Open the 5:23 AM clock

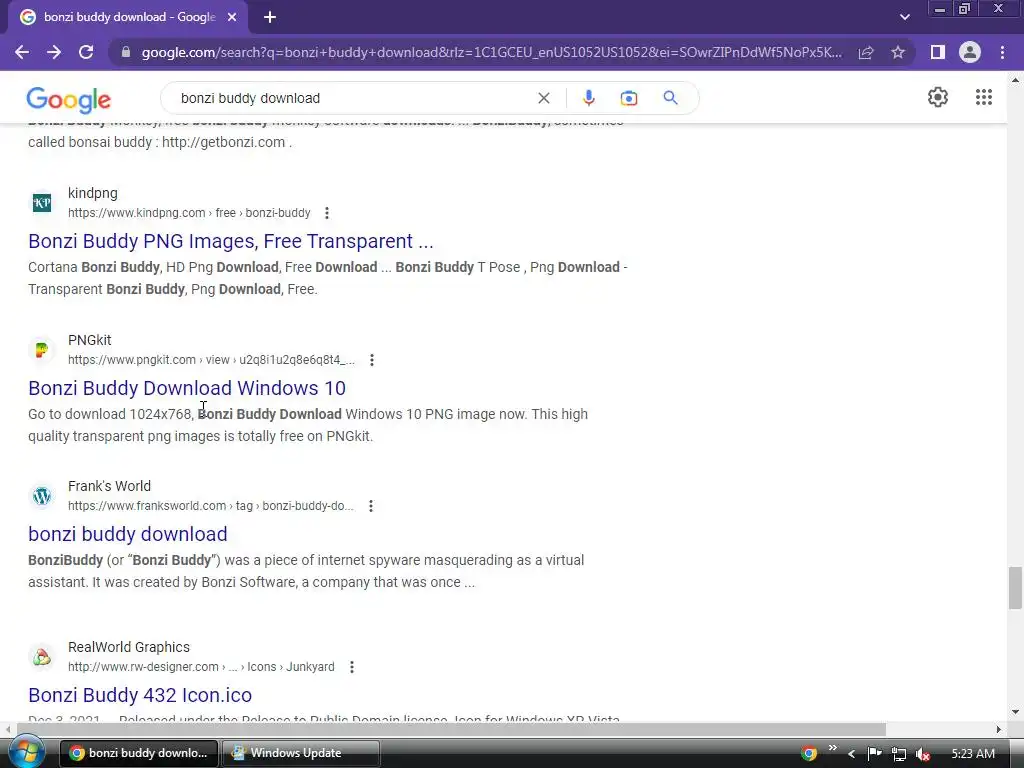pos(973,754)
